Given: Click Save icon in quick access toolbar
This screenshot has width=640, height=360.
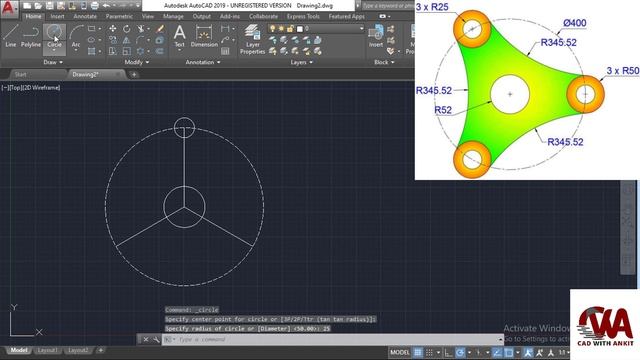Looking at the screenshot, I should coord(49,6).
